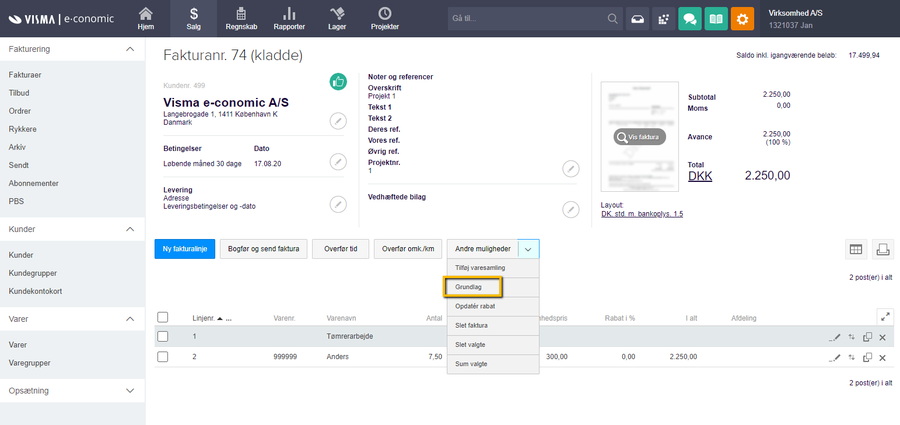This screenshot has height=425, width=900.
Task: Click the print icon above the invoice lines
Action: click(x=883, y=249)
